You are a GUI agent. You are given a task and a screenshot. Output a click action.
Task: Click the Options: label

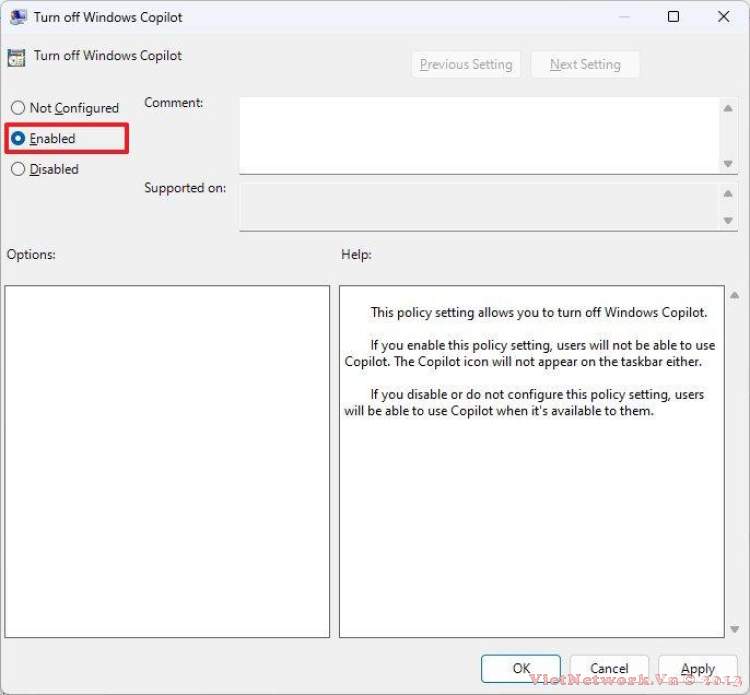[31, 254]
